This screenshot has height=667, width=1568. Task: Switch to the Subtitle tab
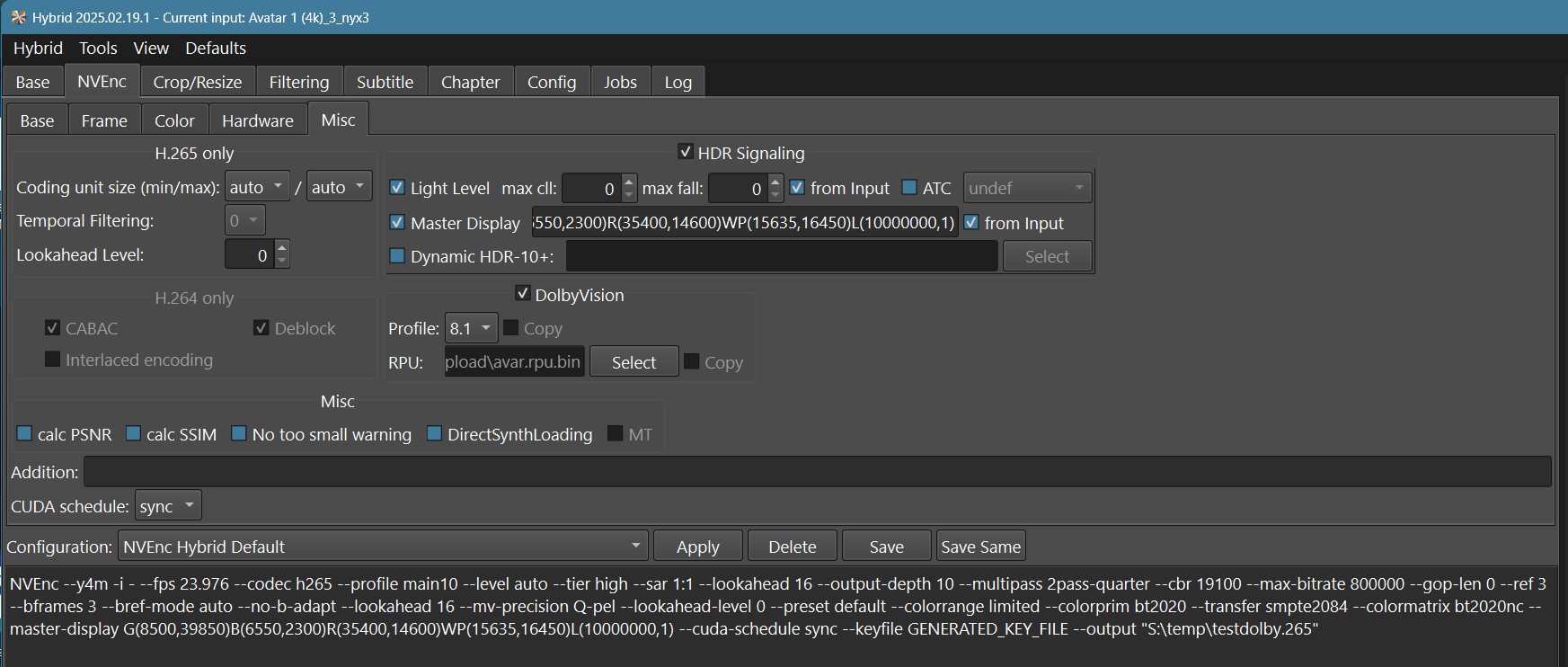385,82
